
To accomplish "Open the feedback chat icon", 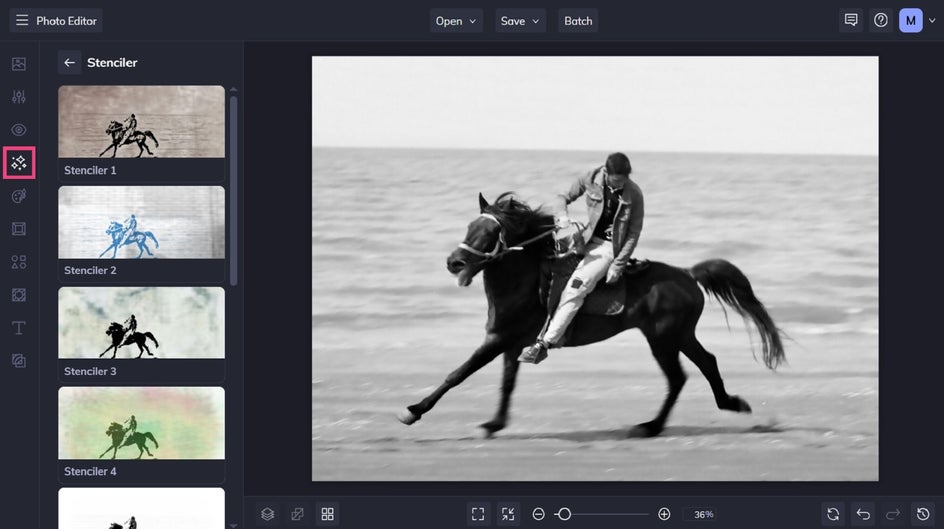I will pos(851,20).
